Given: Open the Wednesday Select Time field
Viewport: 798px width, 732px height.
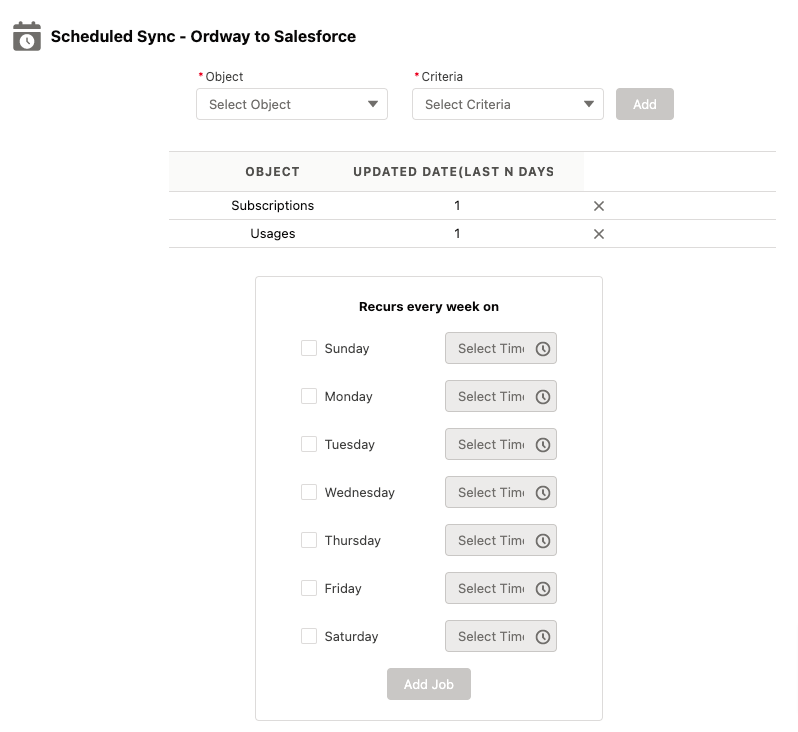Looking at the screenshot, I should (501, 492).
